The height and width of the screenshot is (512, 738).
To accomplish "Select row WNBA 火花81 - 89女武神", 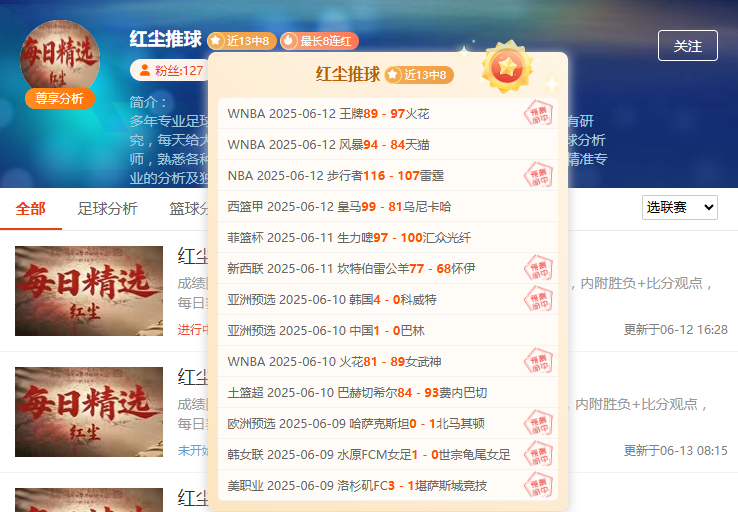I will [388, 362].
